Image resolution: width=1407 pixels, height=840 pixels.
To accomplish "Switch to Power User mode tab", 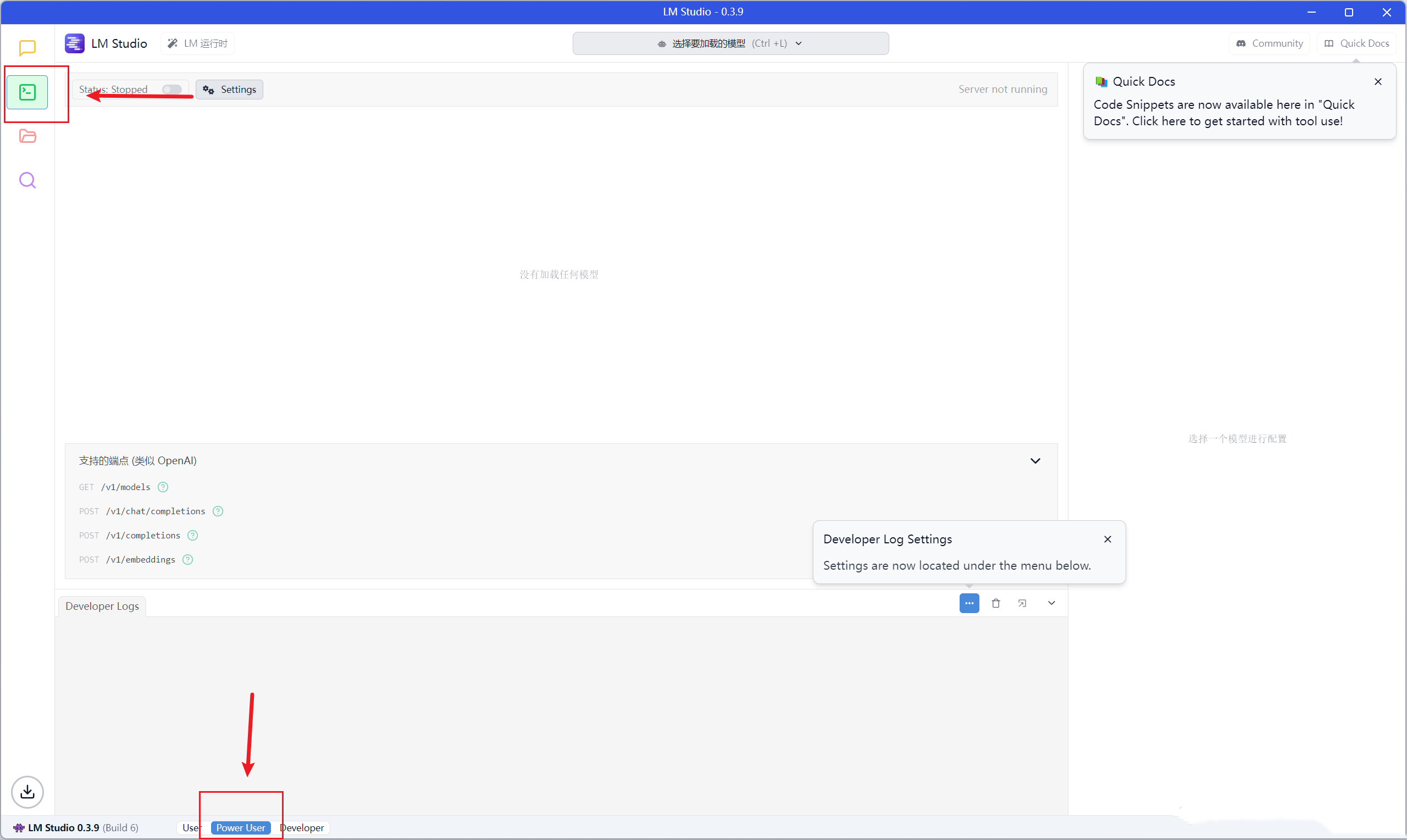I will tap(240, 827).
